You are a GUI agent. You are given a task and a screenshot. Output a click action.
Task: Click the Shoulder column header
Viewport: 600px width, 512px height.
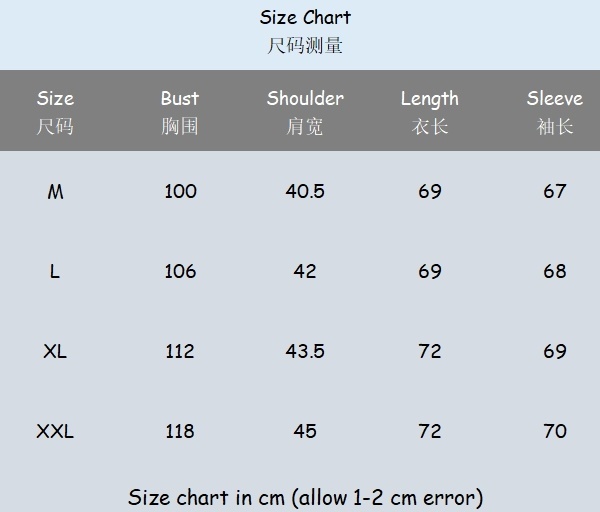tap(305, 99)
